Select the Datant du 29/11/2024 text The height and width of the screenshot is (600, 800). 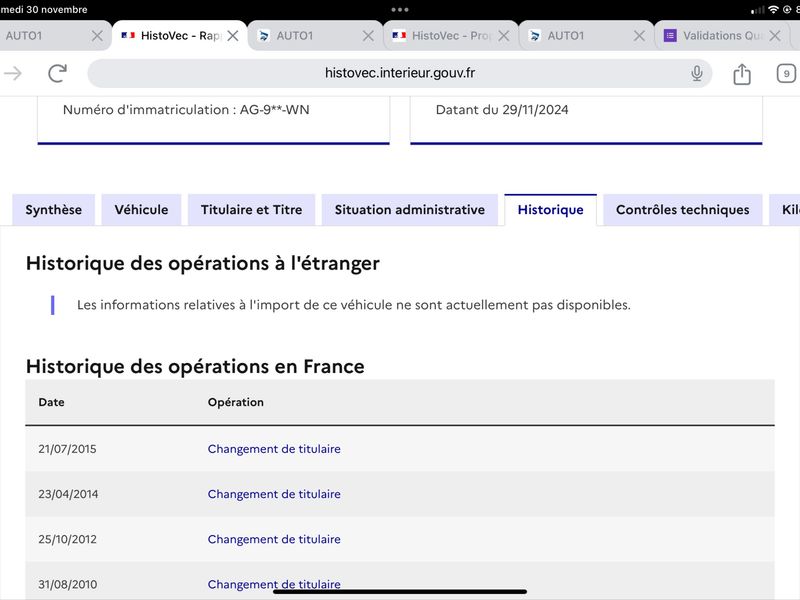pyautogui.click(x=502, y=110)
